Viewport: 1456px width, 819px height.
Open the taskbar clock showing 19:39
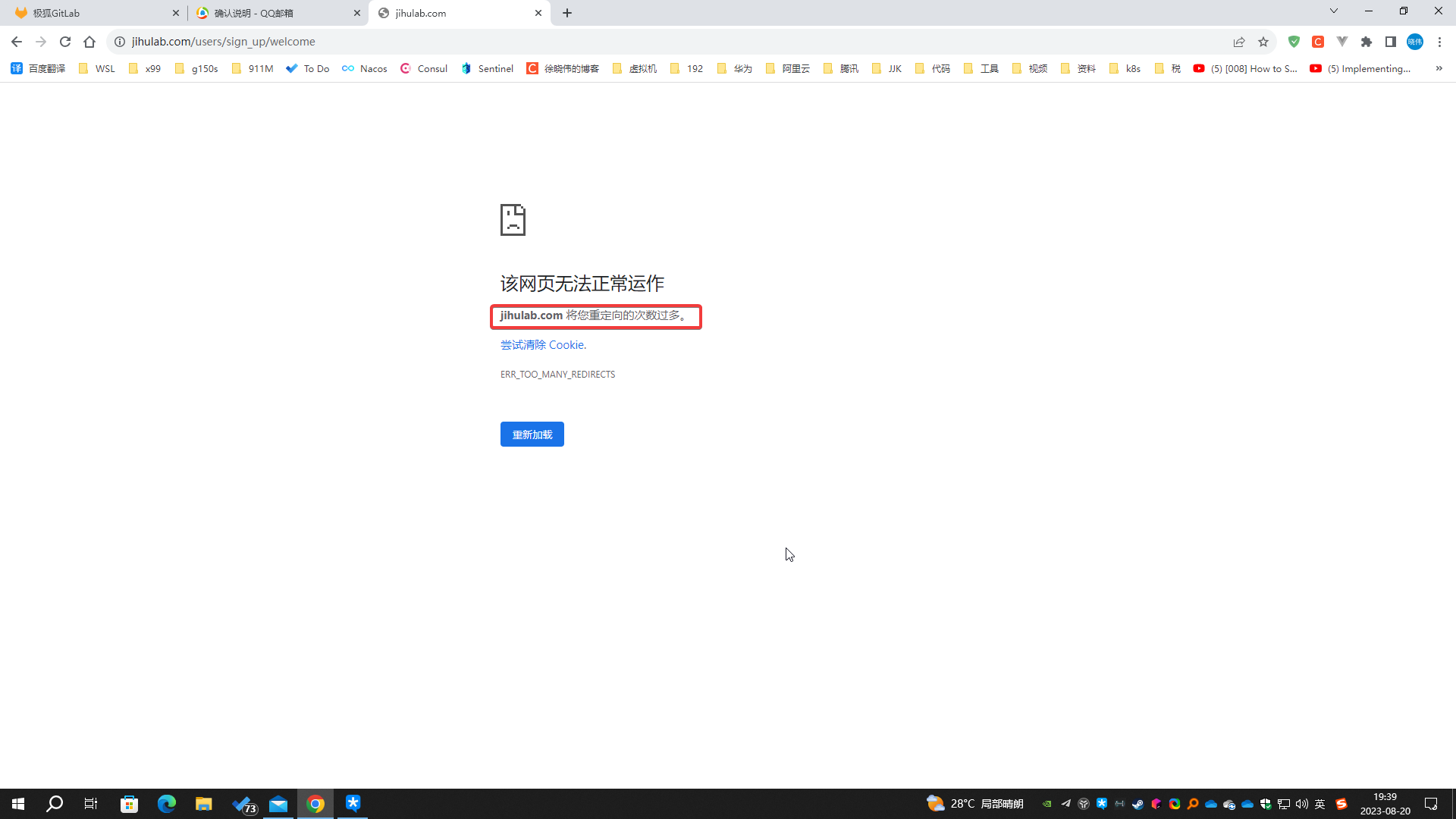pos(1385,804)
